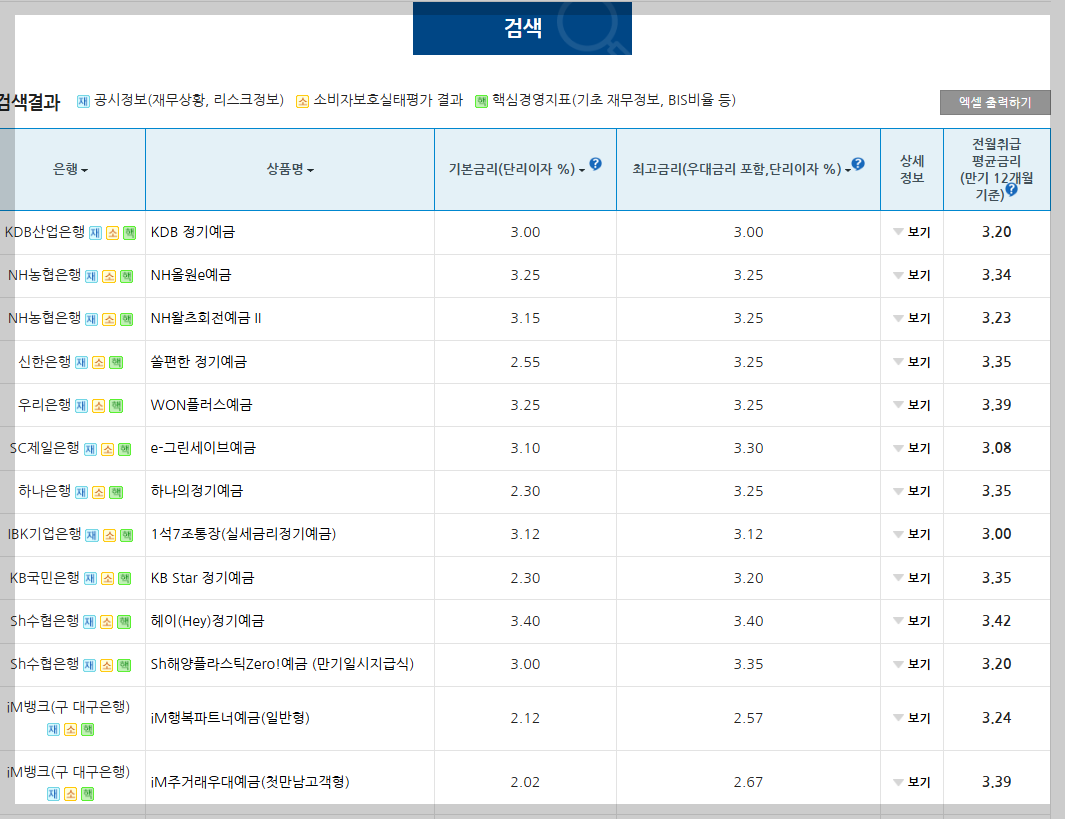Click bank name 하나은행
The width and height of the screenshot is (1065, 819).
tap(44, 491)
